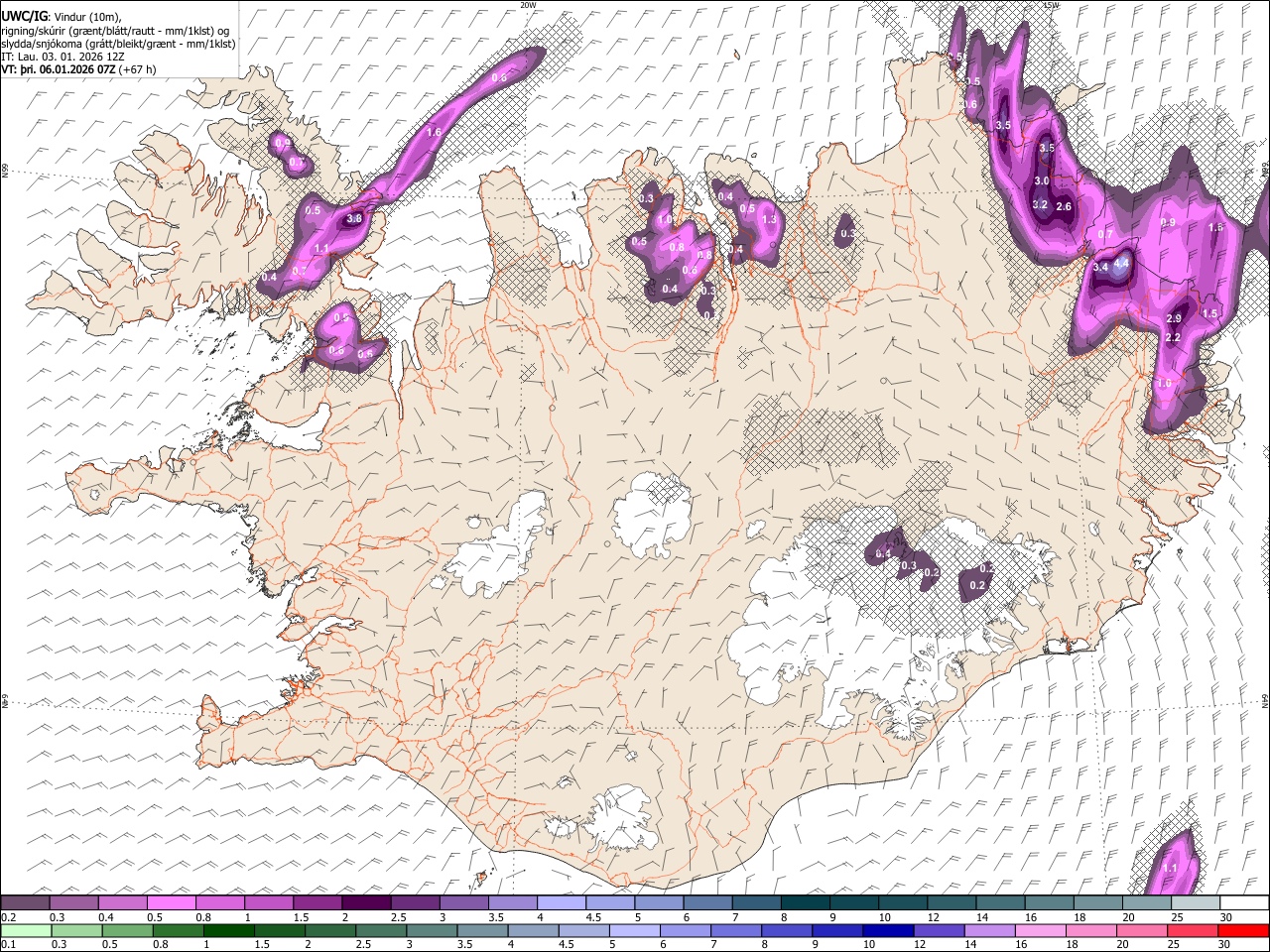Pick the pale lilac 5 rain scale swatch
Viewport: 1270px width, 952px height.
pyautogui.click(x=634, y=930)
